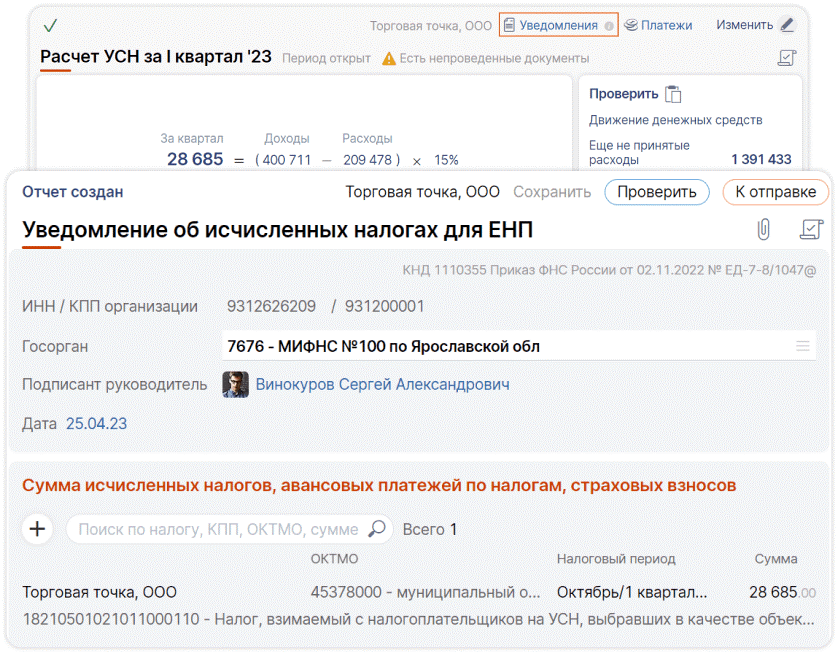Open Платежи payments section
The image size is (838, 654).
(x=658, y=25)
